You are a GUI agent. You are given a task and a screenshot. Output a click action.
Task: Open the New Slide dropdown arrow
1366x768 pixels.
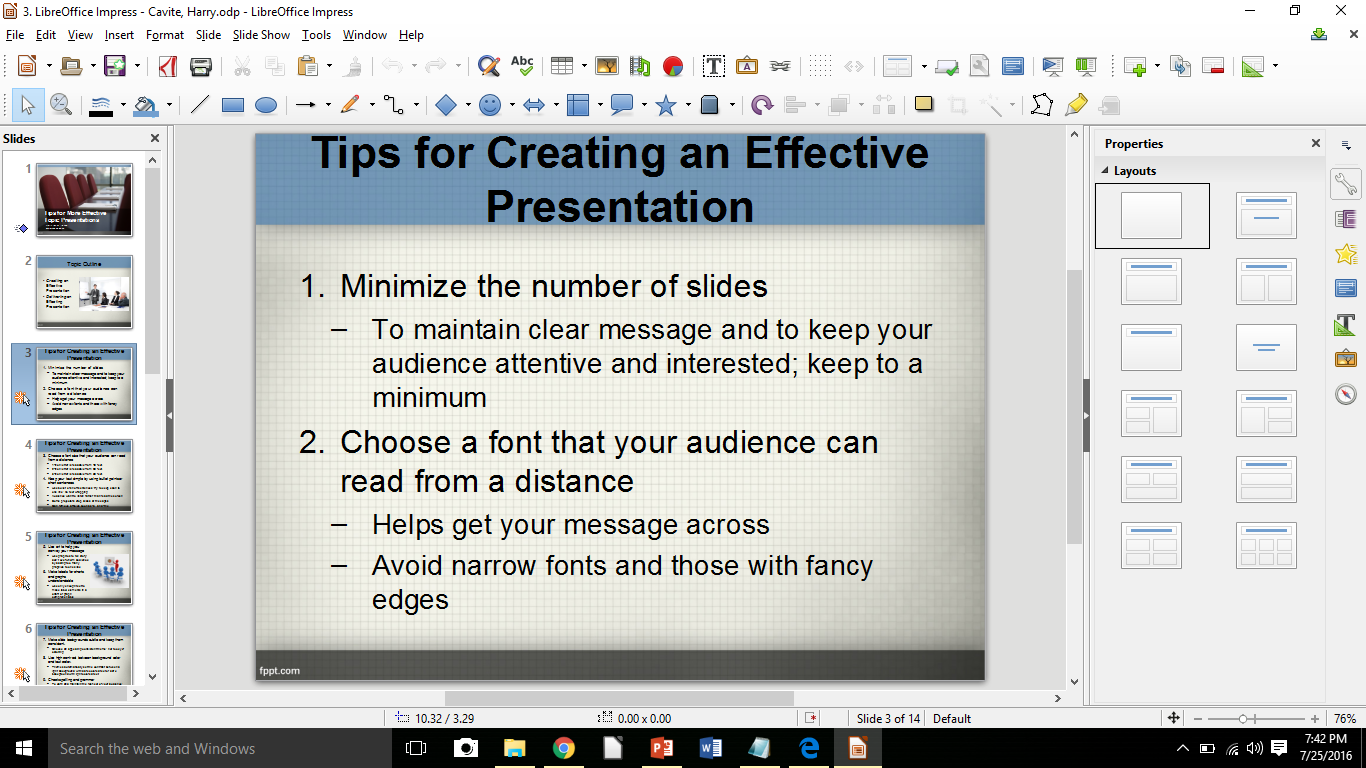click(1156, 66)
